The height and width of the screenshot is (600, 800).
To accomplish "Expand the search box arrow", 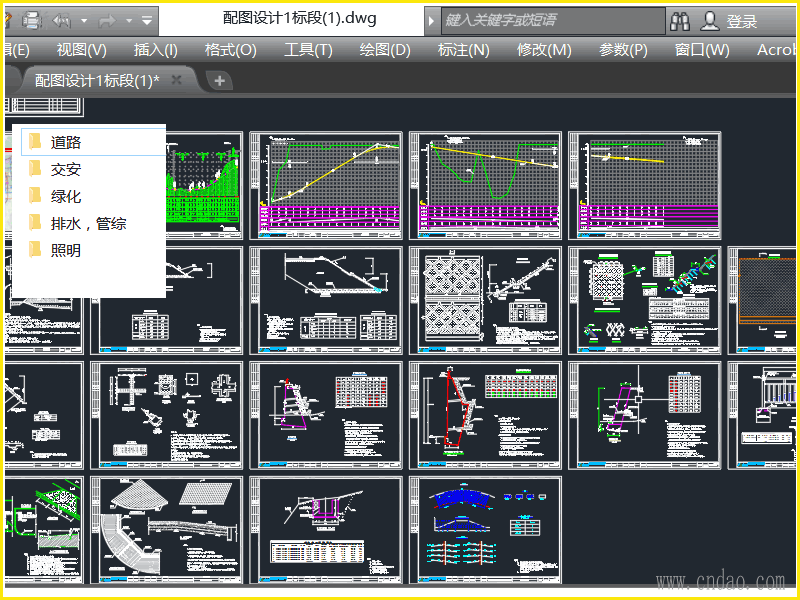I will [431, 21].
